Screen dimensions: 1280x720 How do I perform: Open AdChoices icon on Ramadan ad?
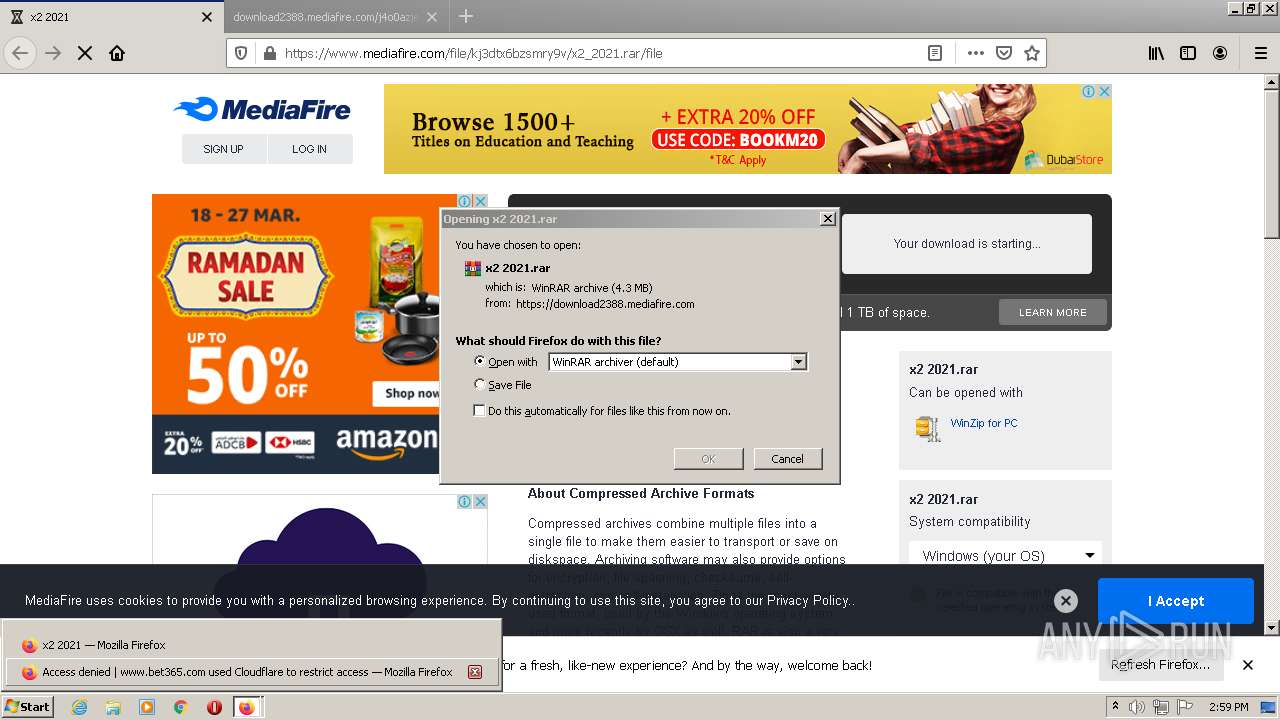(x=465, y=201)
